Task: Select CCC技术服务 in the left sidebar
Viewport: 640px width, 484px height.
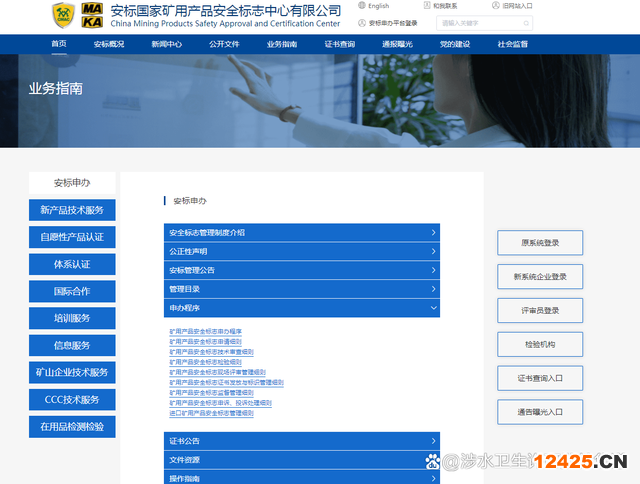Action: 72,400
